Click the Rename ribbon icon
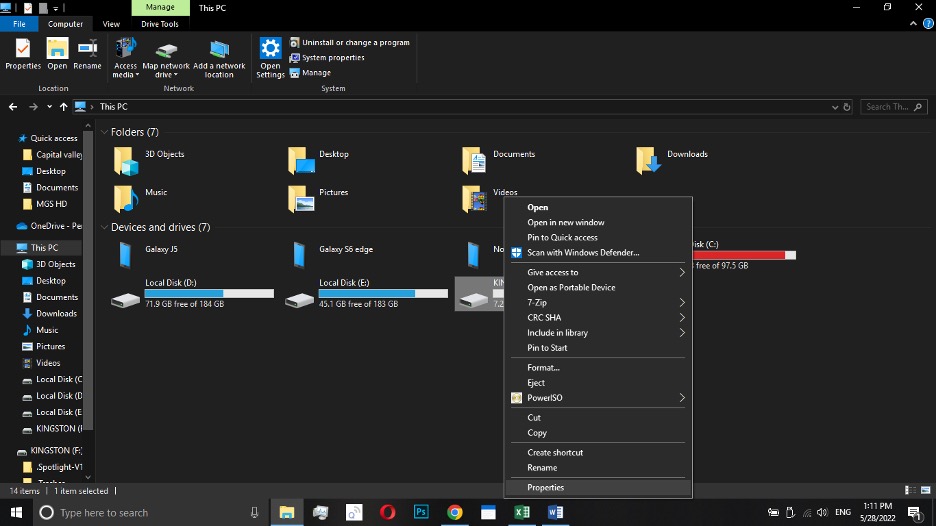The width and height of the screenshot is (936, 526). [87, 54]
